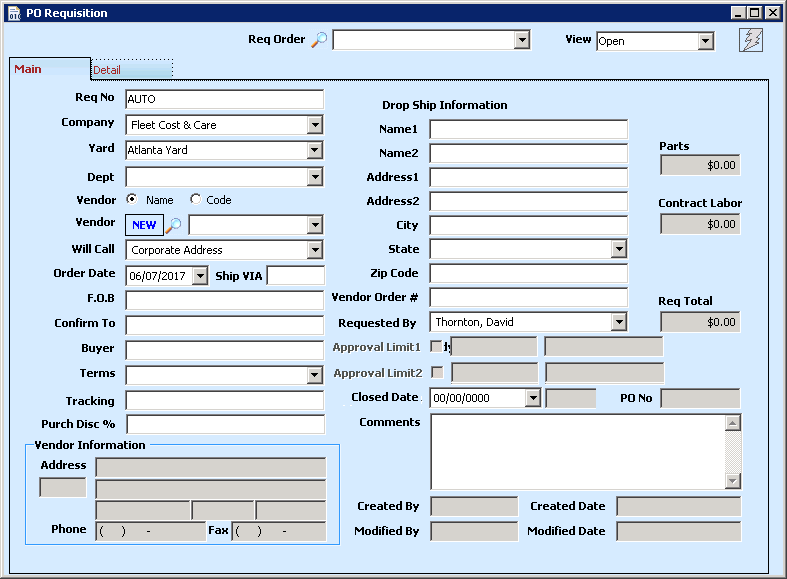787x579 pixels.
Task: Click the Address2 input field
Action: (529, 201)
